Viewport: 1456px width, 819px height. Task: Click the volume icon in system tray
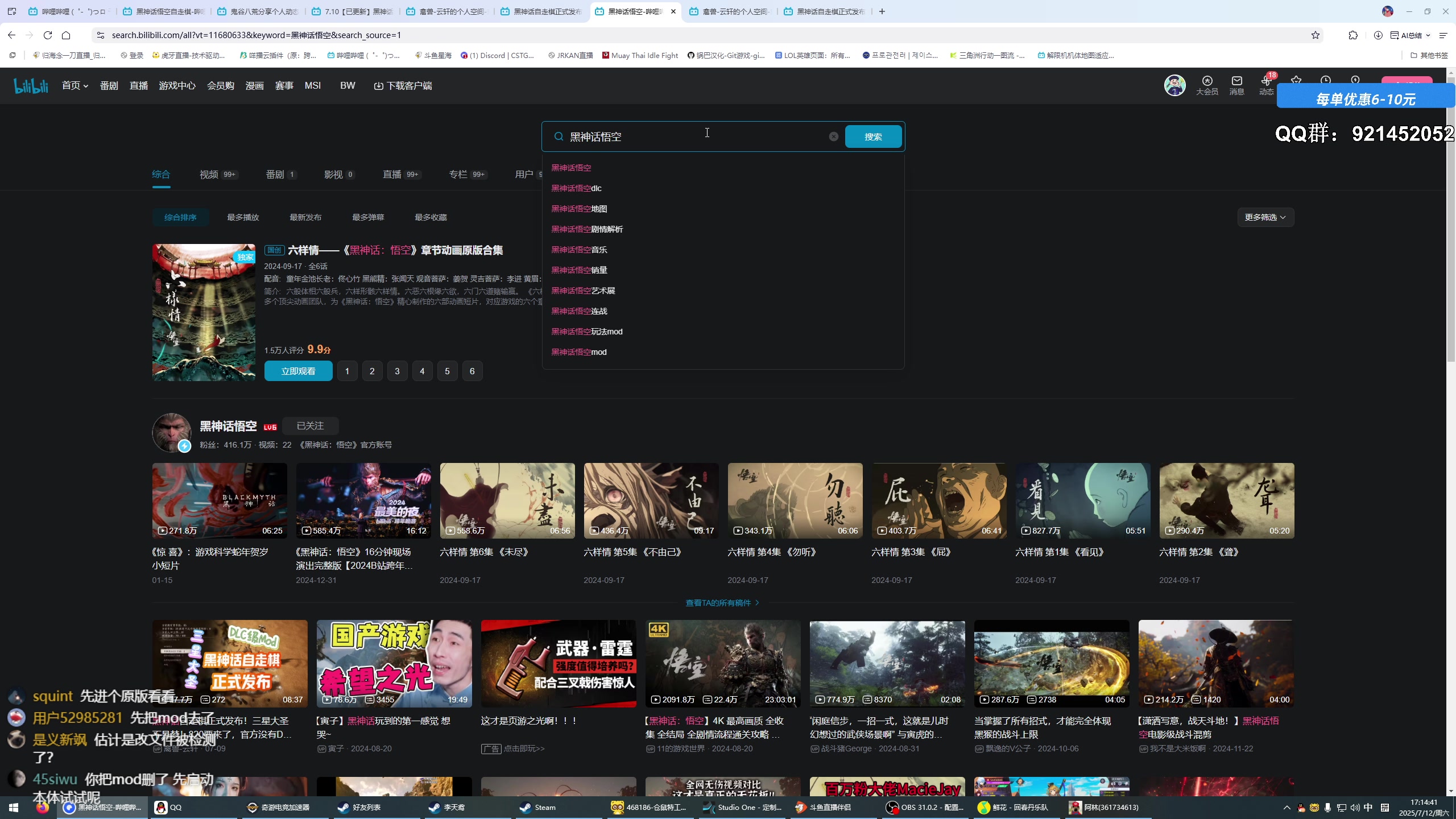1355,807
